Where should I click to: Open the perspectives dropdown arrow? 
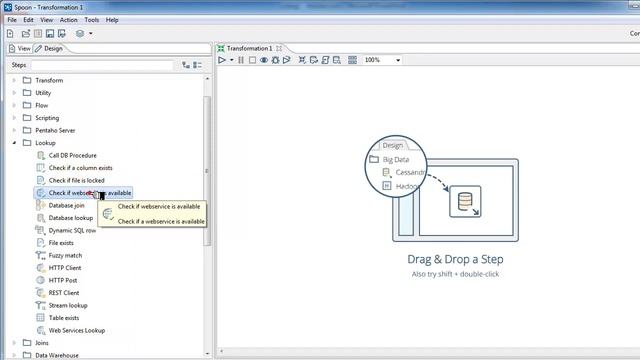click(x=91, y=33)
